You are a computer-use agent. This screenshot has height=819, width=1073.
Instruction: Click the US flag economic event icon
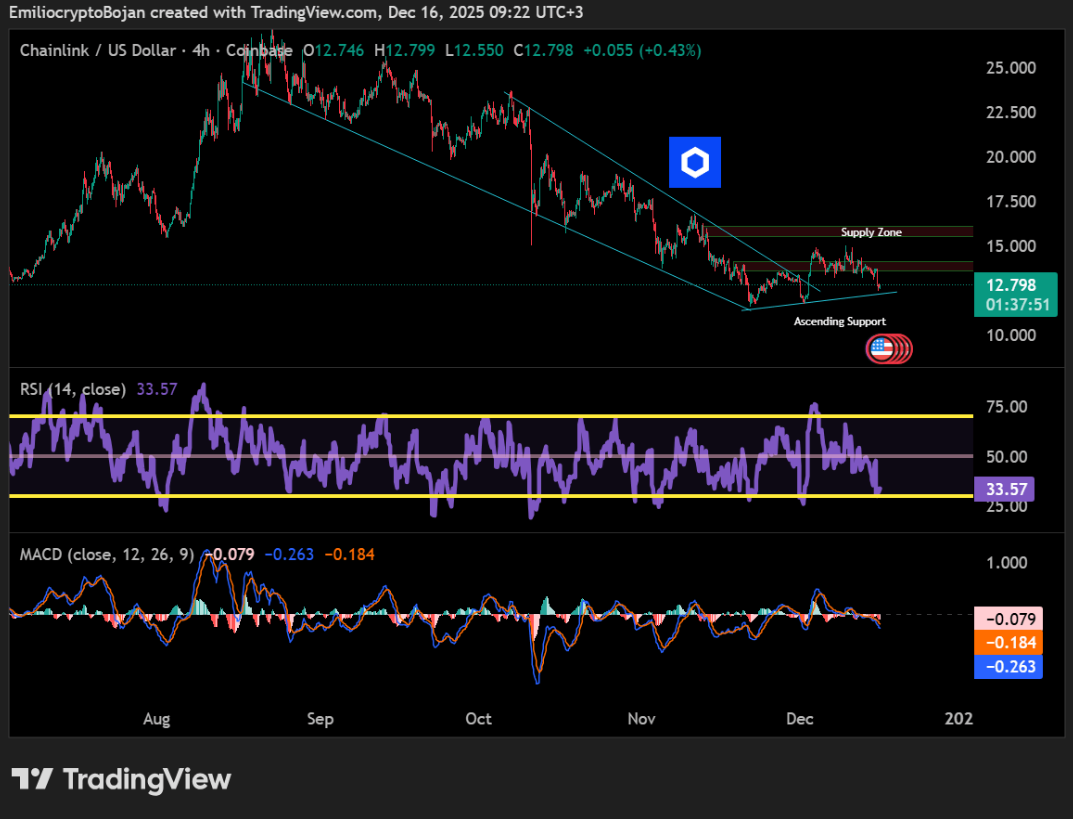click(x=881, y=348)
